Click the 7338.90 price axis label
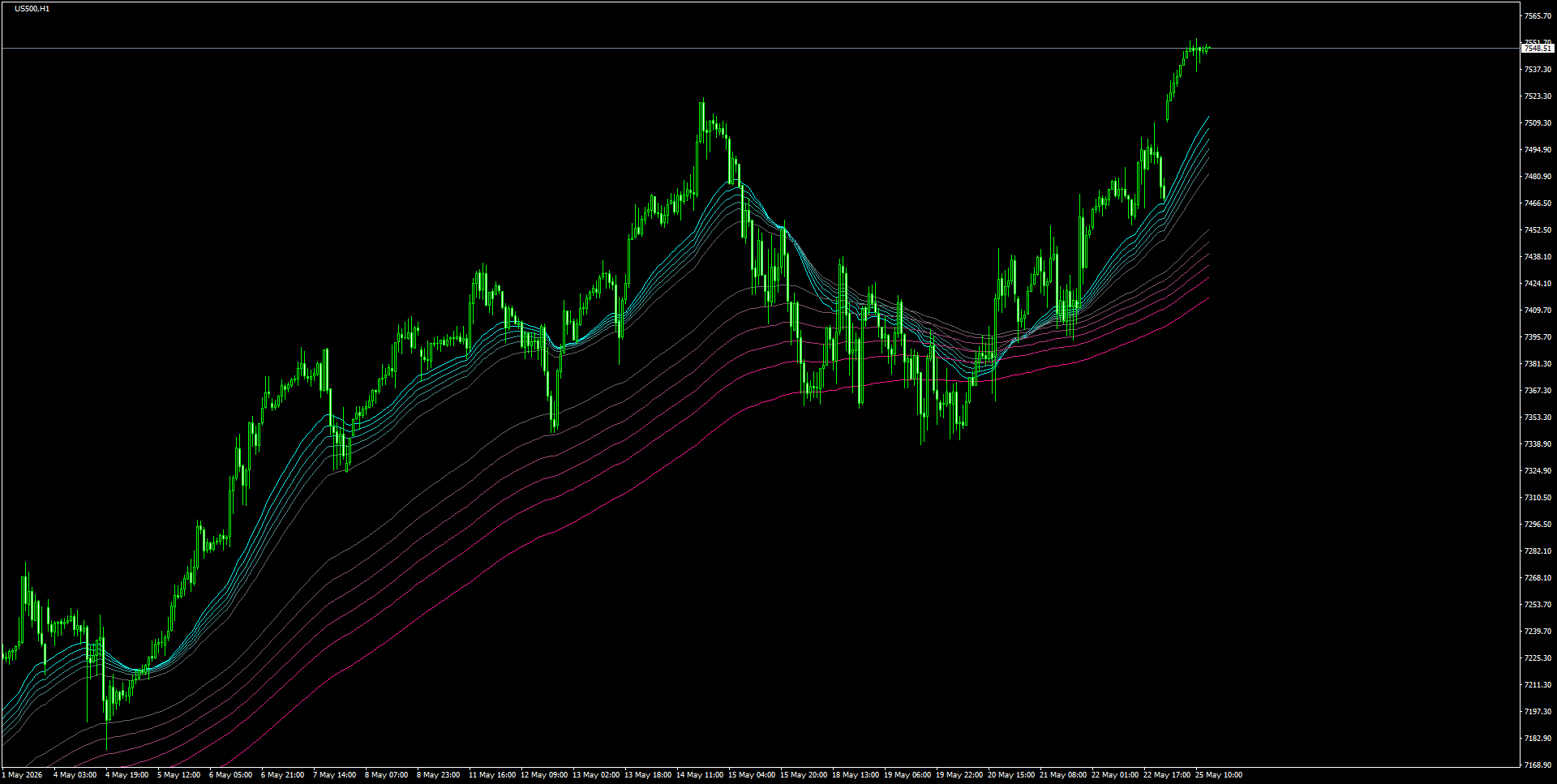This screenshot has width=1557, height=784. 1538,444
